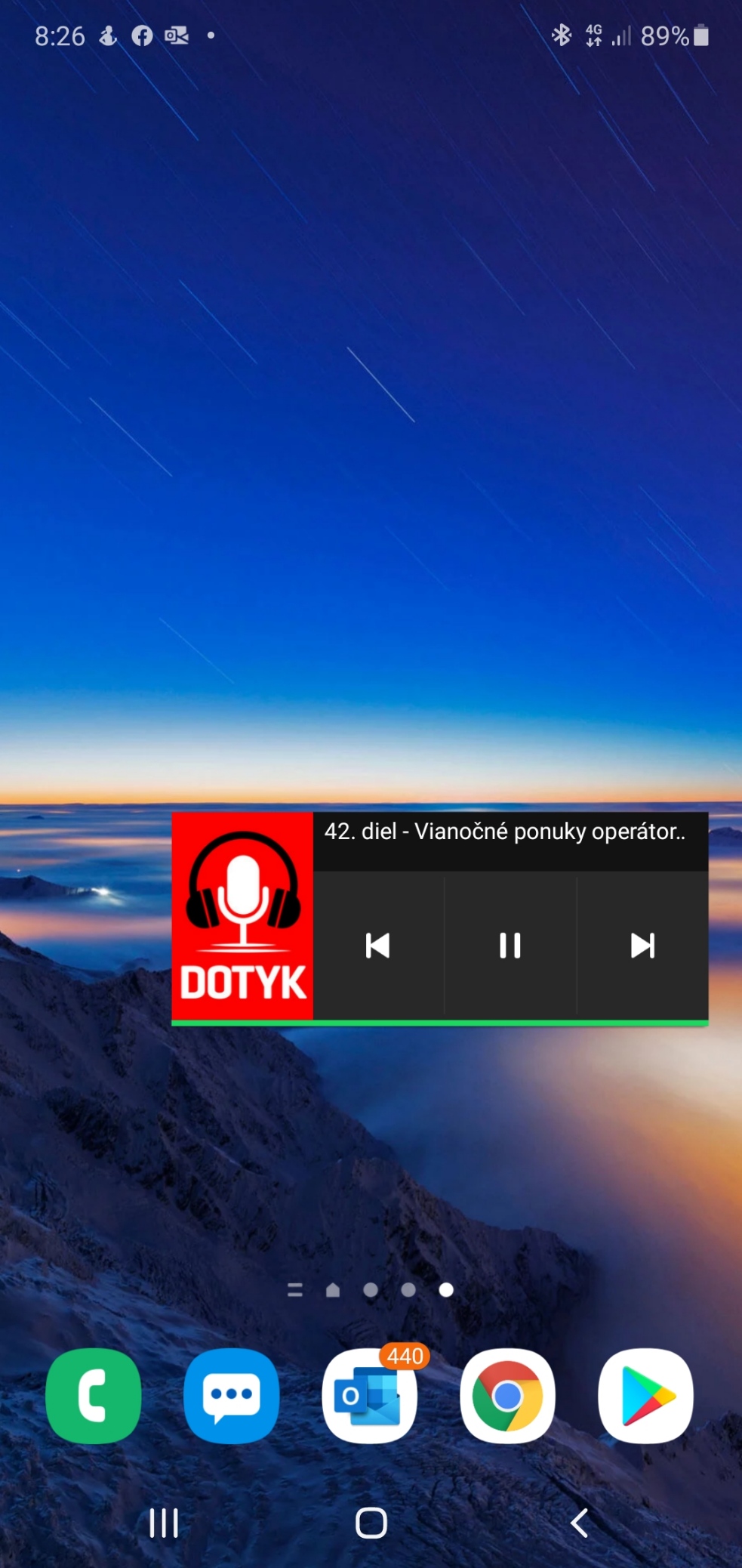This screenshot has width=742, height=1568.
Task: Jump to the home-shaped page indicator
Action: [333, 1290]
